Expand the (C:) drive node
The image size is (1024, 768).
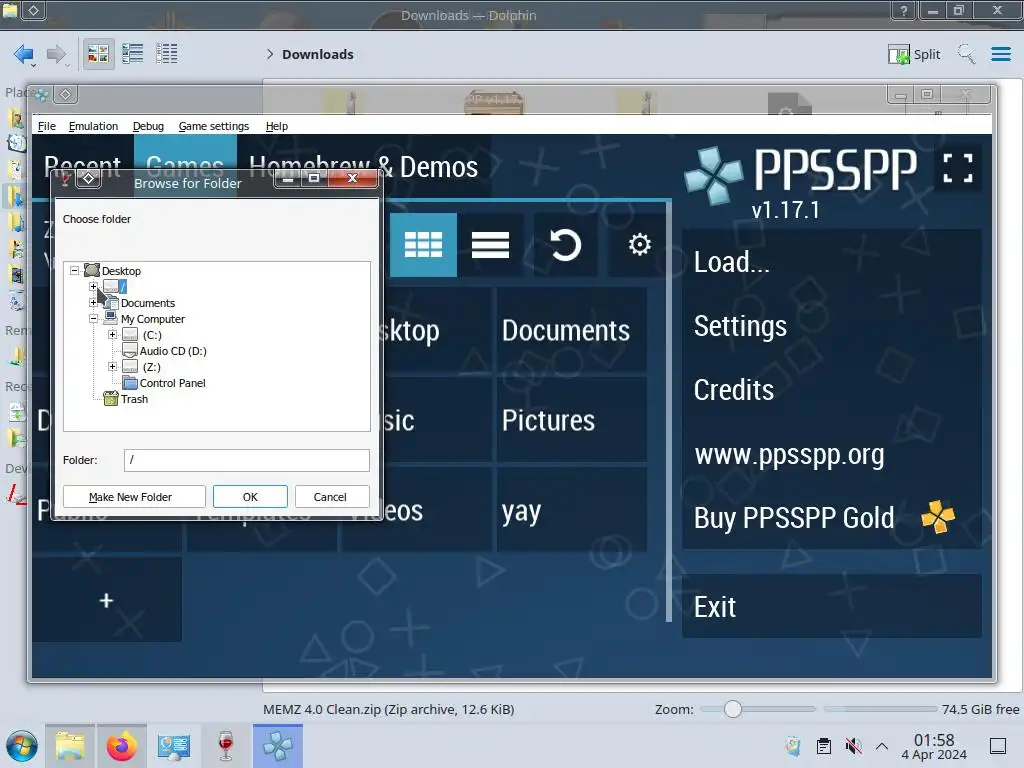(x=112, y=334)
